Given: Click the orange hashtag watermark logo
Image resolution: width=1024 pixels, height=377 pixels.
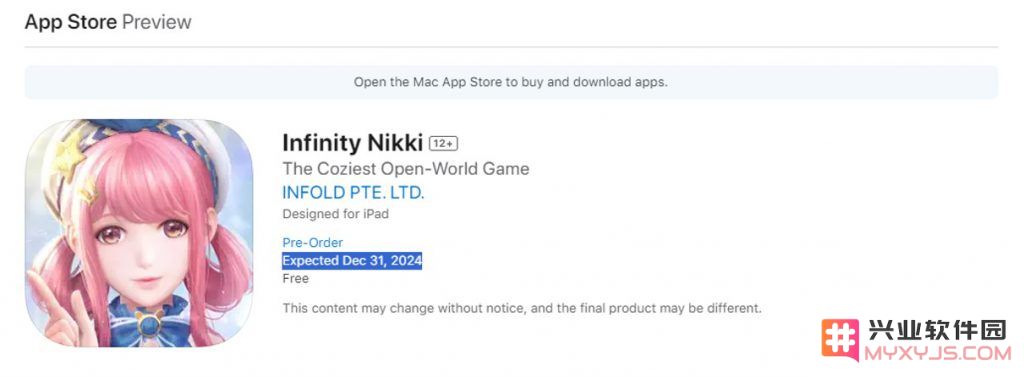Looking at the screenshot, I should pos(840,340).
